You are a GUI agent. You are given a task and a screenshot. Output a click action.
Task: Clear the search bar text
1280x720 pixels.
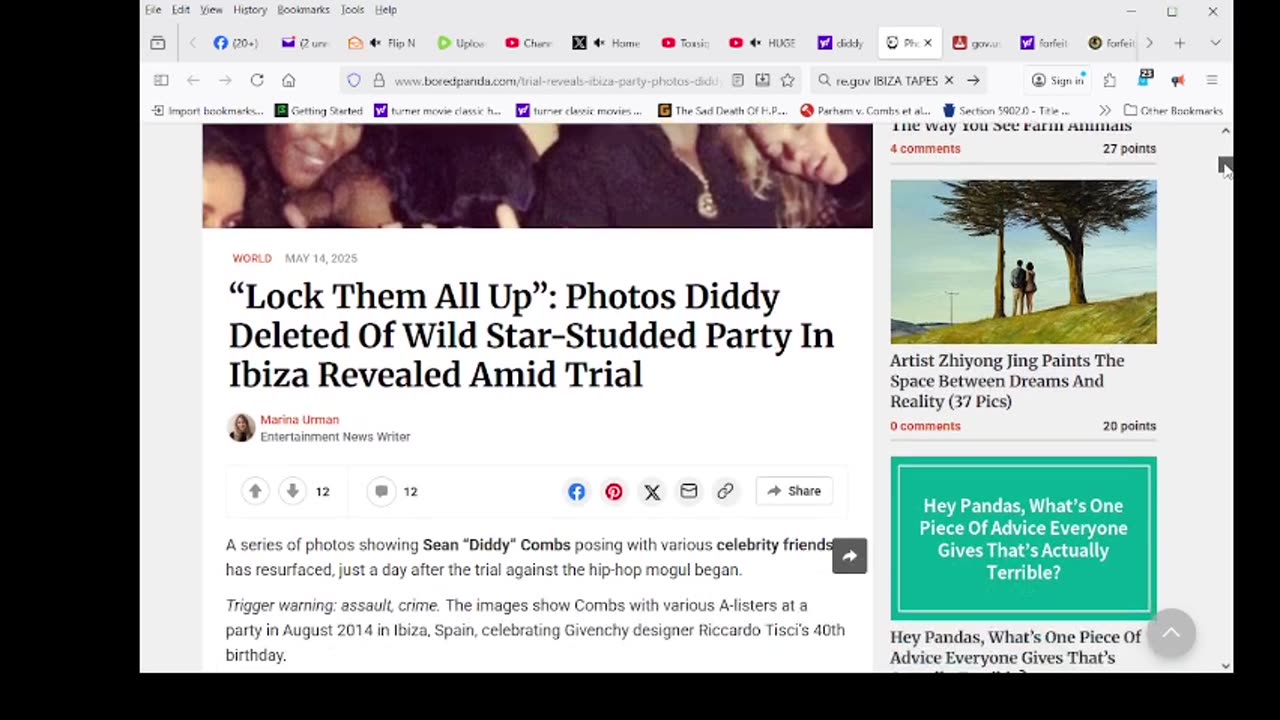[x=949, y=80]
